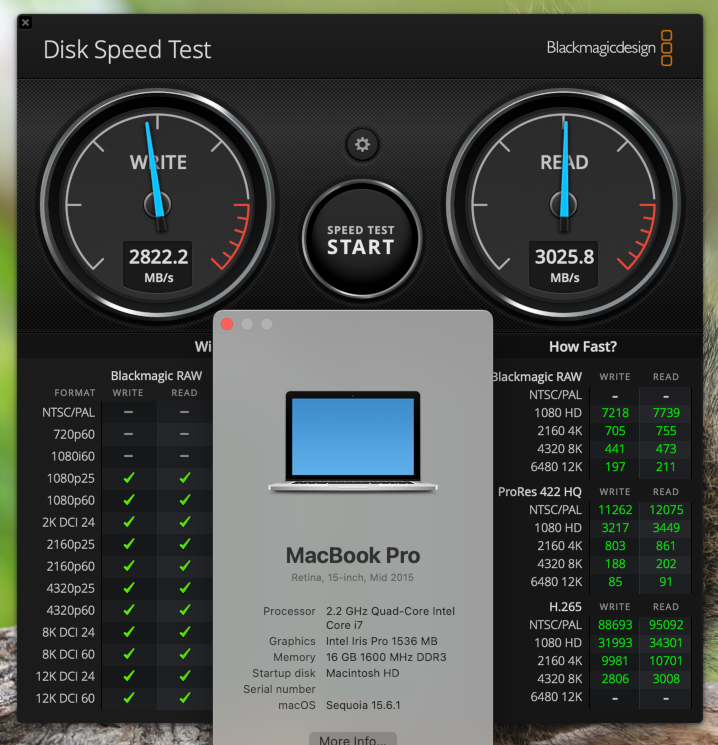Screen dimensions: 718x745
Task: Click the 2160p25 write checkmark
Action: point(129,544)
